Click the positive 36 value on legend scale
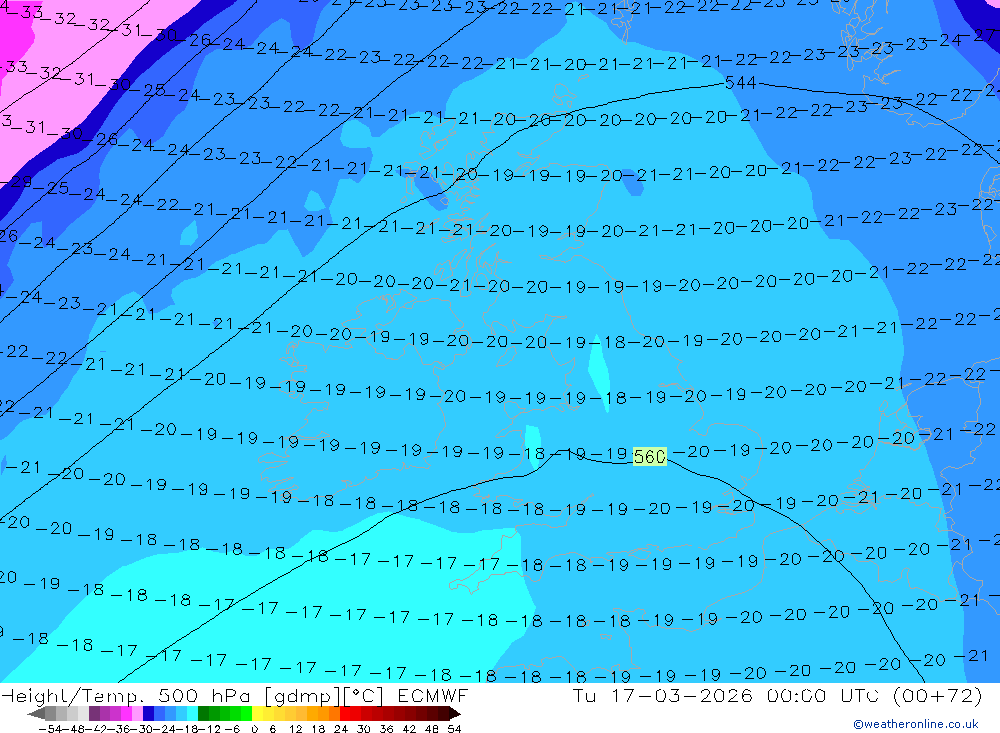The height and width of the screenshot is (733, 1000). pos(386,729)
